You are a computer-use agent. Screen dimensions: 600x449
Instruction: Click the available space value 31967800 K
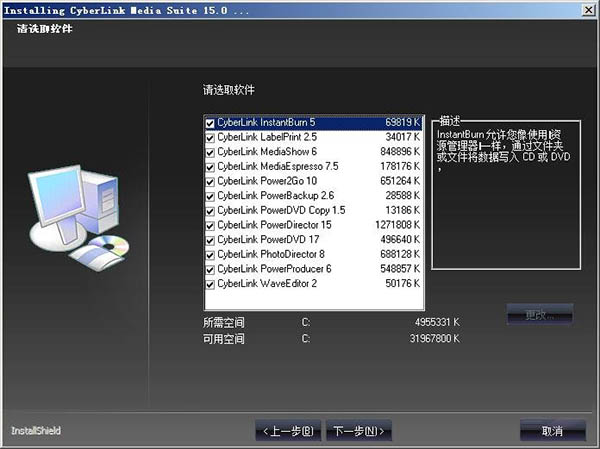[435, 339]
